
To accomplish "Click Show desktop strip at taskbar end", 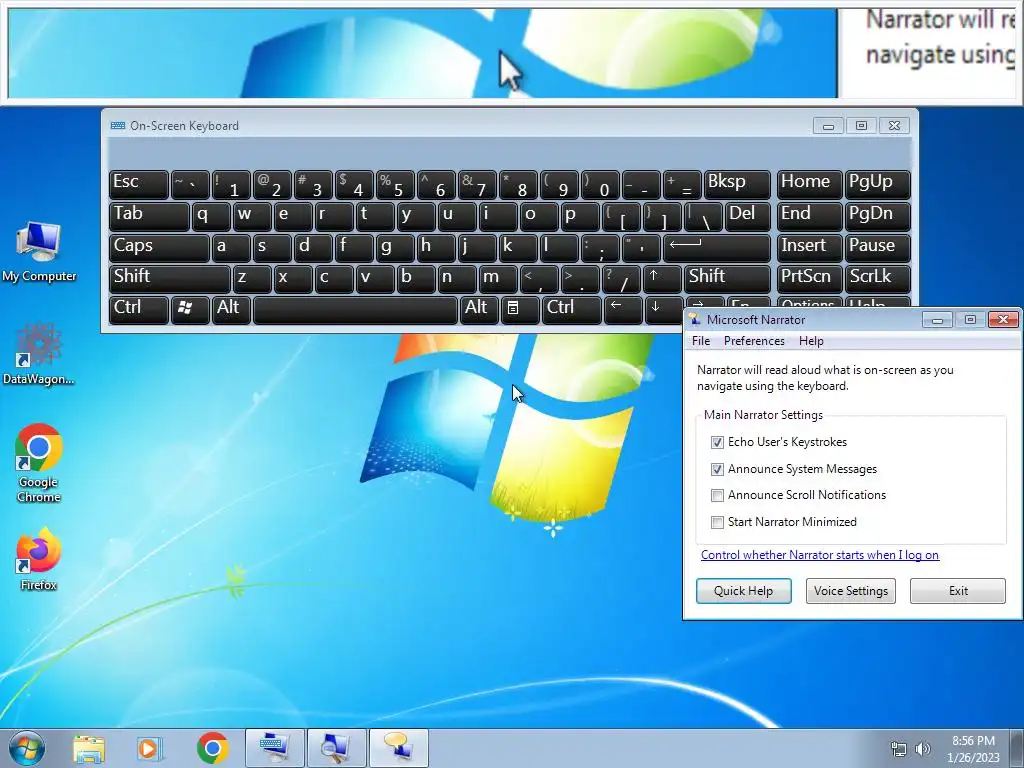I will pyautogui.click(x=1018, y=748).
